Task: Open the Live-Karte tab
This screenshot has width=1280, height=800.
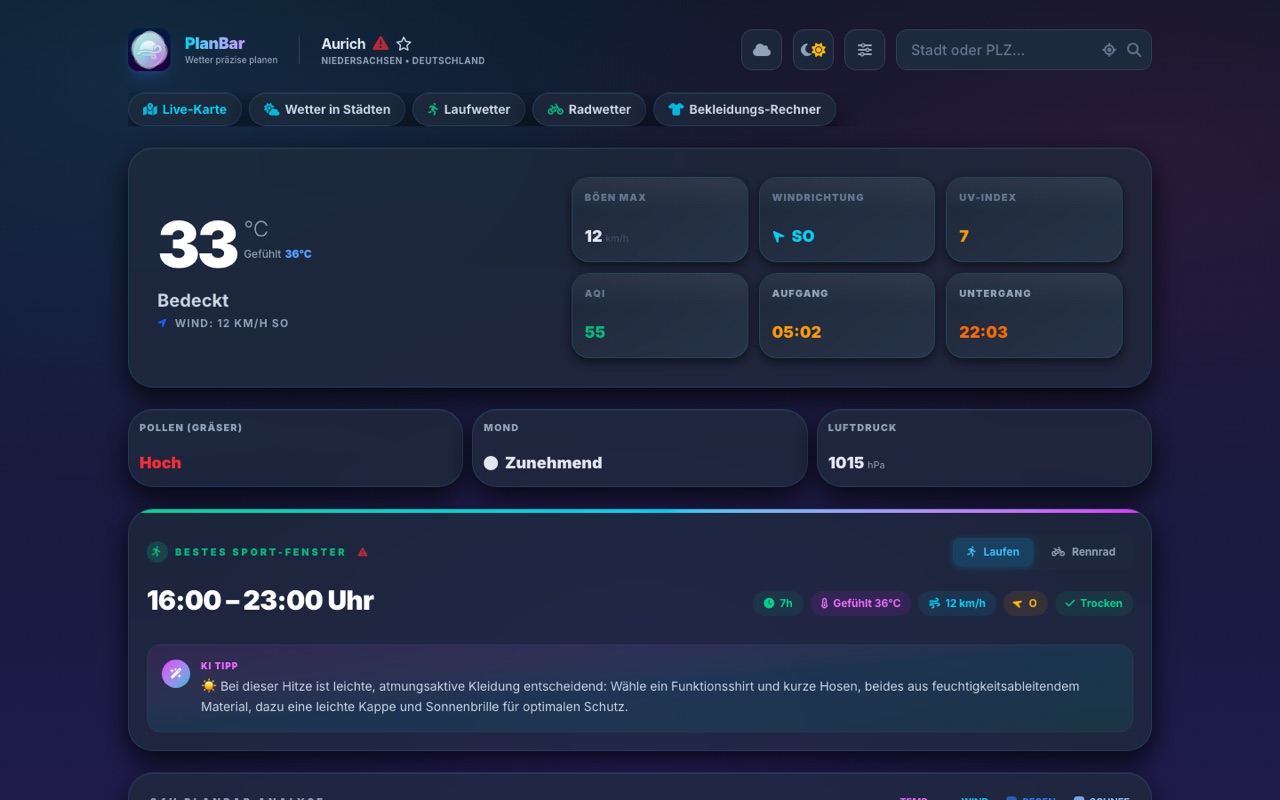Action: click(x=185, y=109)
